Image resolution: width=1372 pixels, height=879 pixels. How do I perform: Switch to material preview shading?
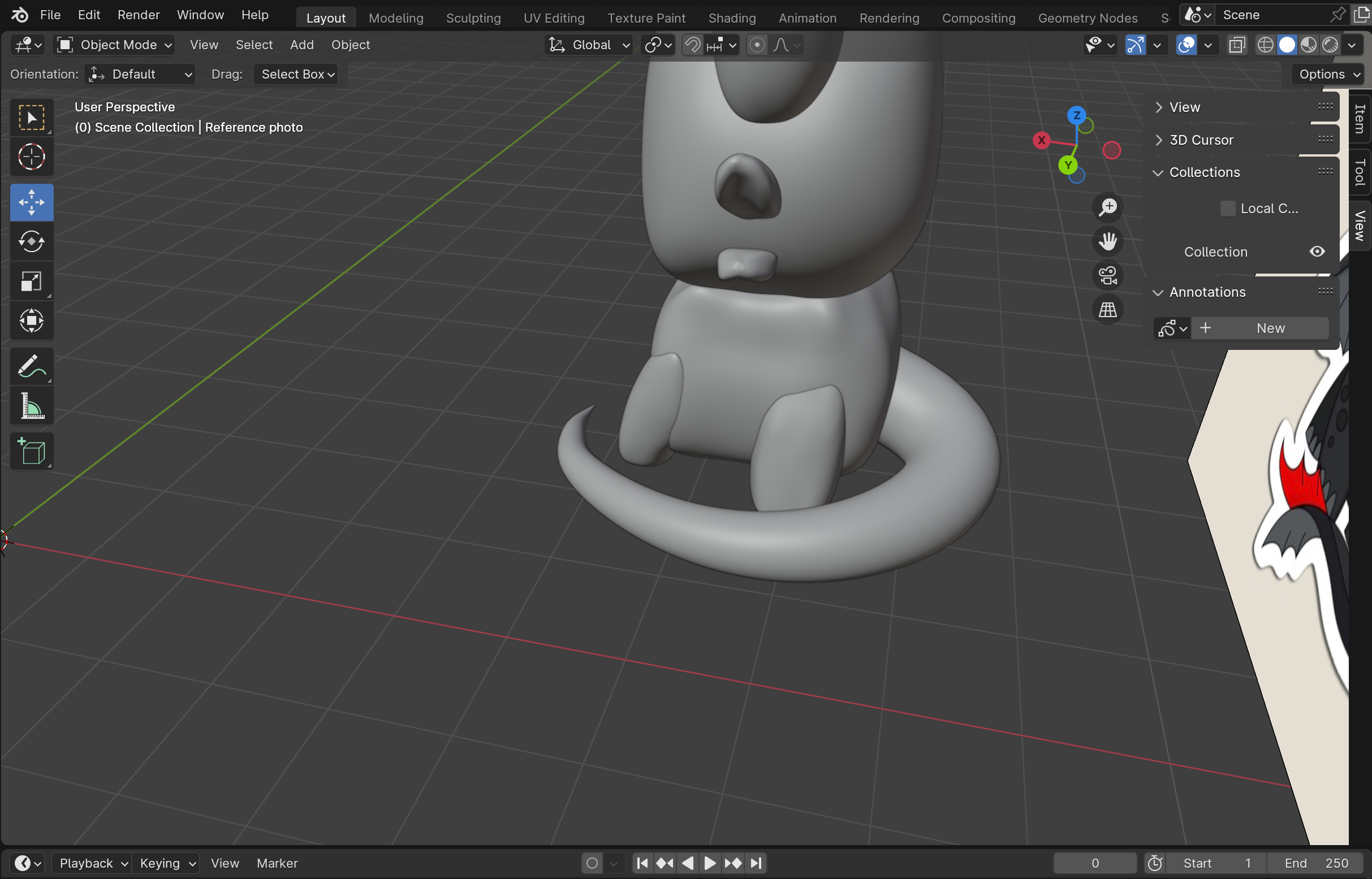tap(1309, 45)
